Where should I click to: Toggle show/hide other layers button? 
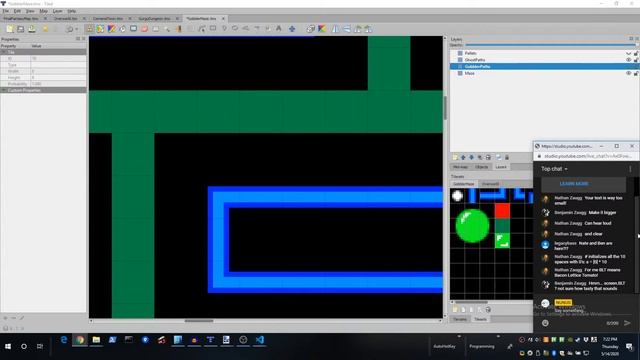coord(499,158)
